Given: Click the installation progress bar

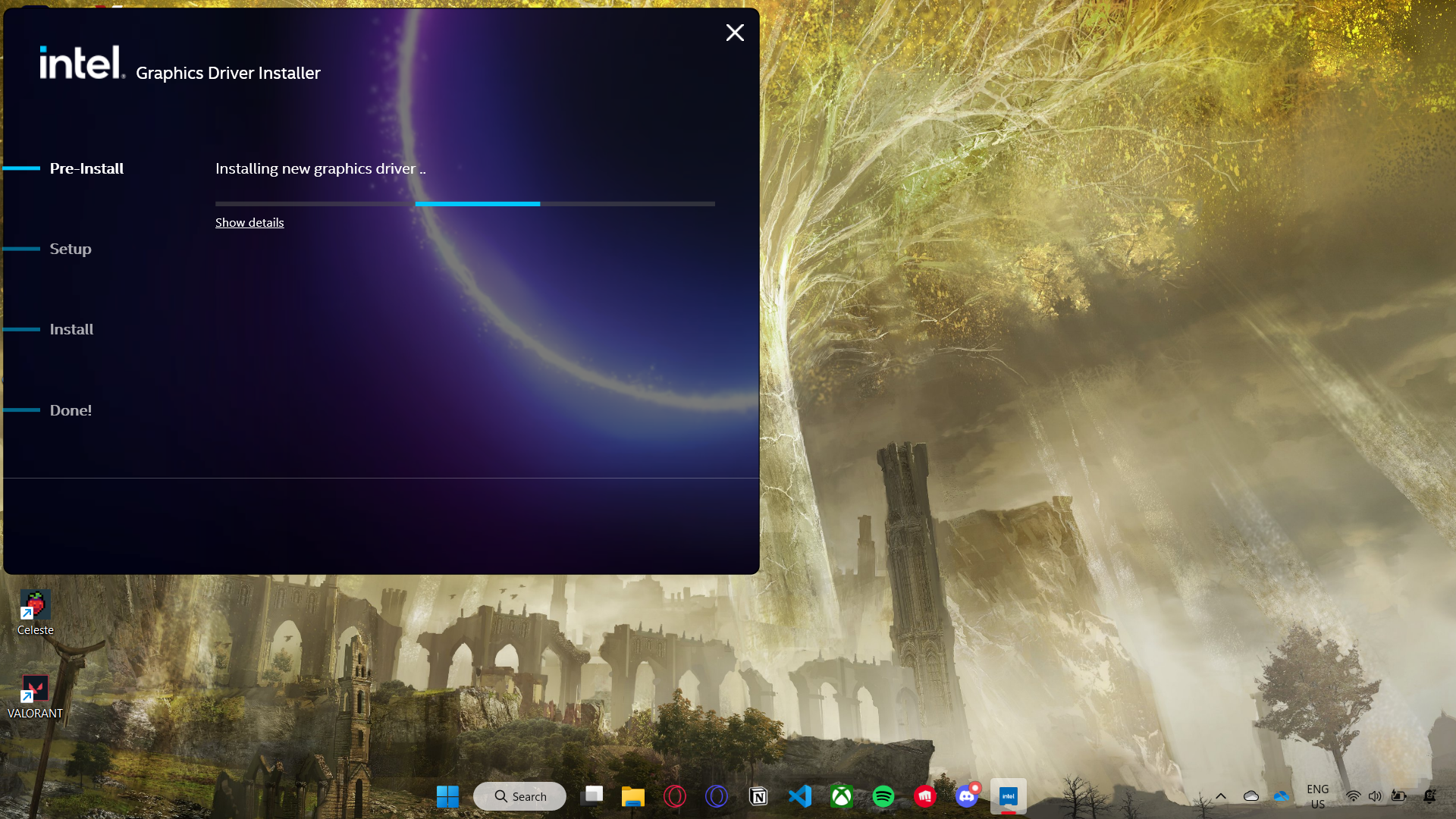Looking at the screenshot, I should click(465, 204).
